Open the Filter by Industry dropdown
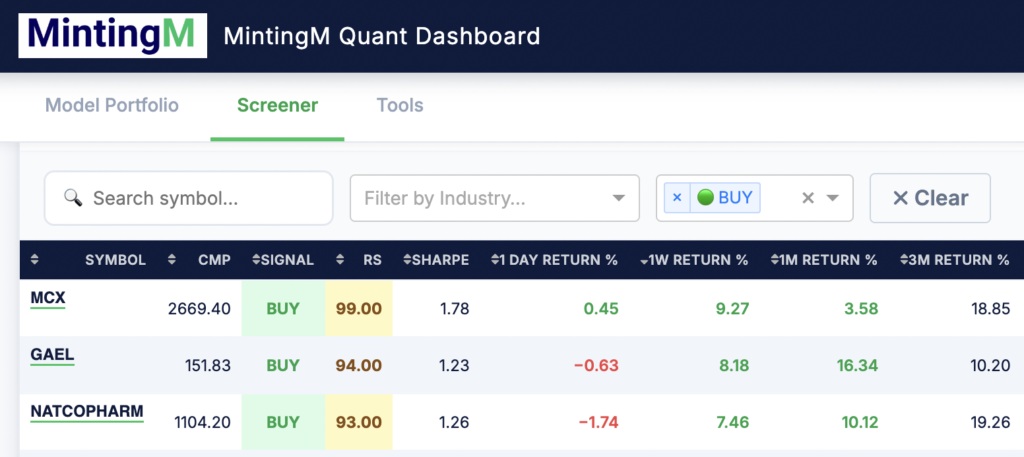The image size is (1024, 457). pos(494,198)
